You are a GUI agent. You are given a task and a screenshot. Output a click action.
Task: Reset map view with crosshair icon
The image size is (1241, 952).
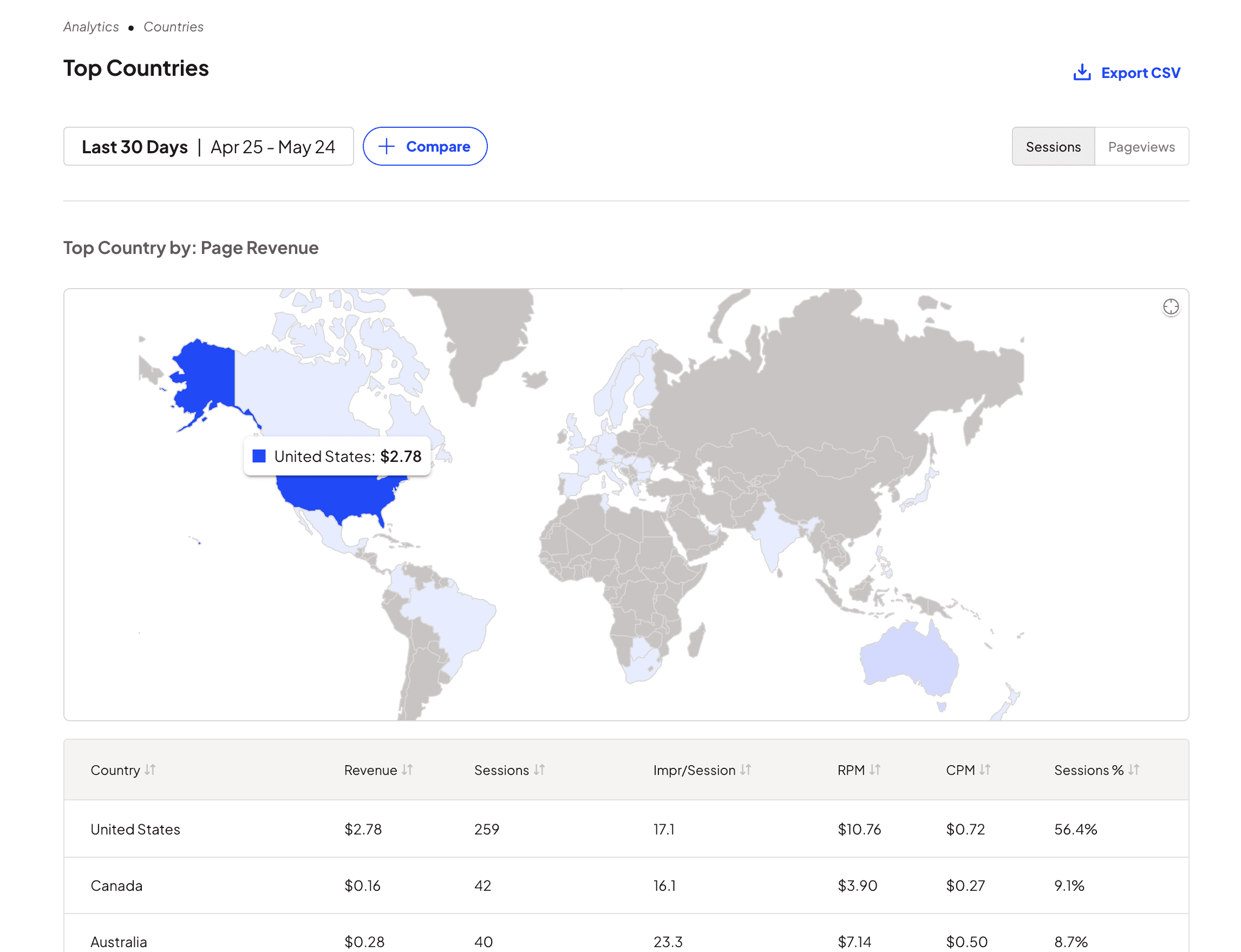pos(1170,307)
